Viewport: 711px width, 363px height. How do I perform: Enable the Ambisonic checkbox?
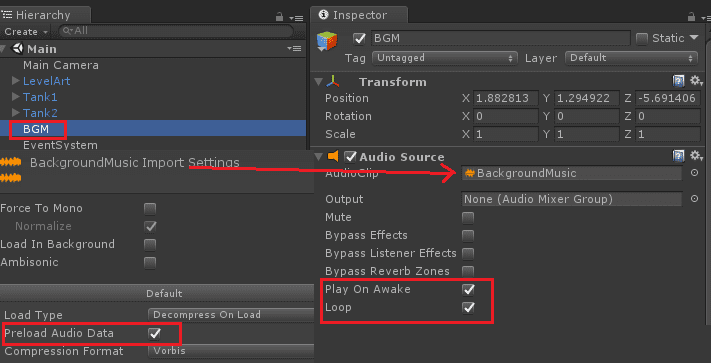(x=150, y=263)
